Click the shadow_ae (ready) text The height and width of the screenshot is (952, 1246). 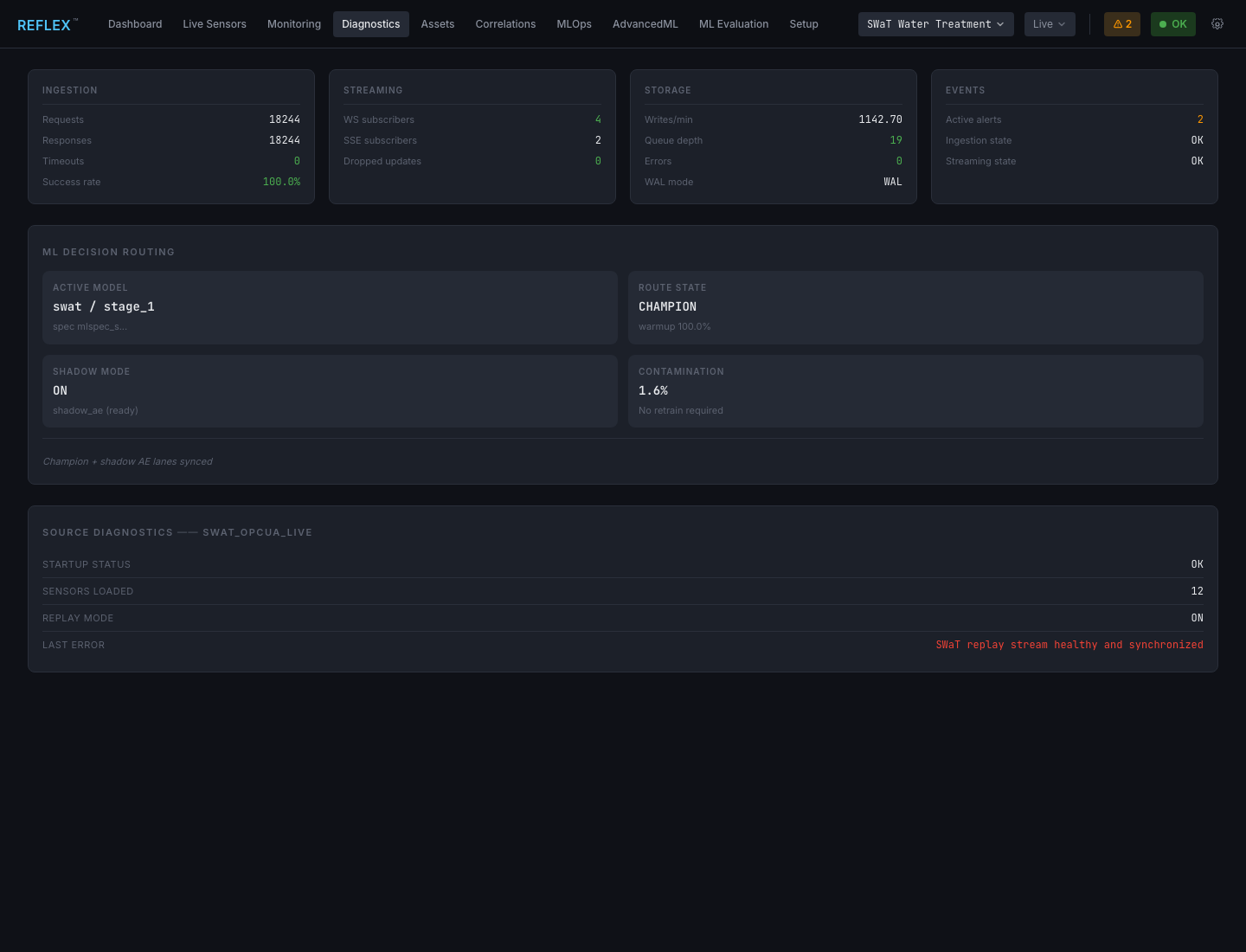coord(95,410)
